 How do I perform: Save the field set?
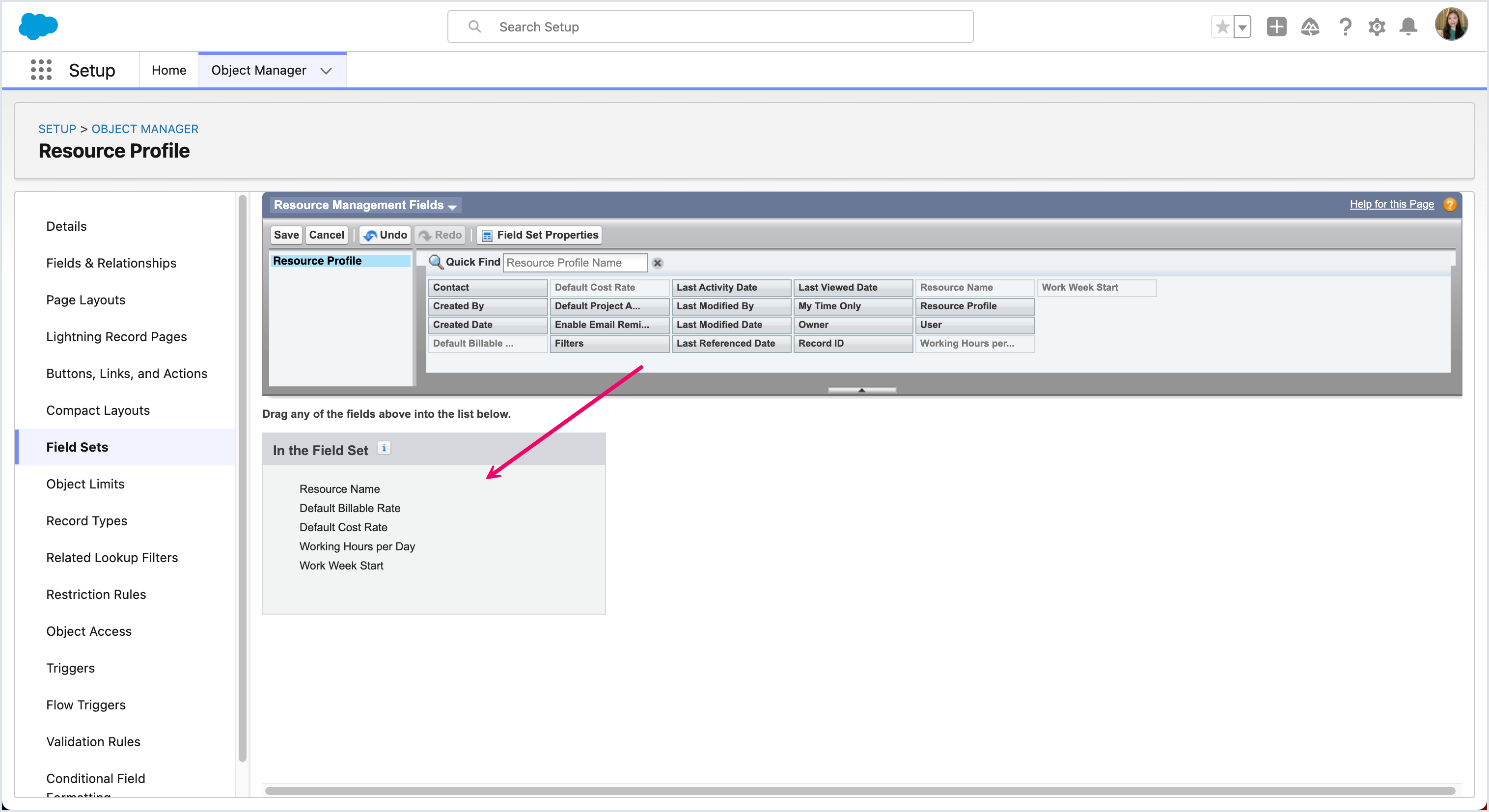coord(286,235)
